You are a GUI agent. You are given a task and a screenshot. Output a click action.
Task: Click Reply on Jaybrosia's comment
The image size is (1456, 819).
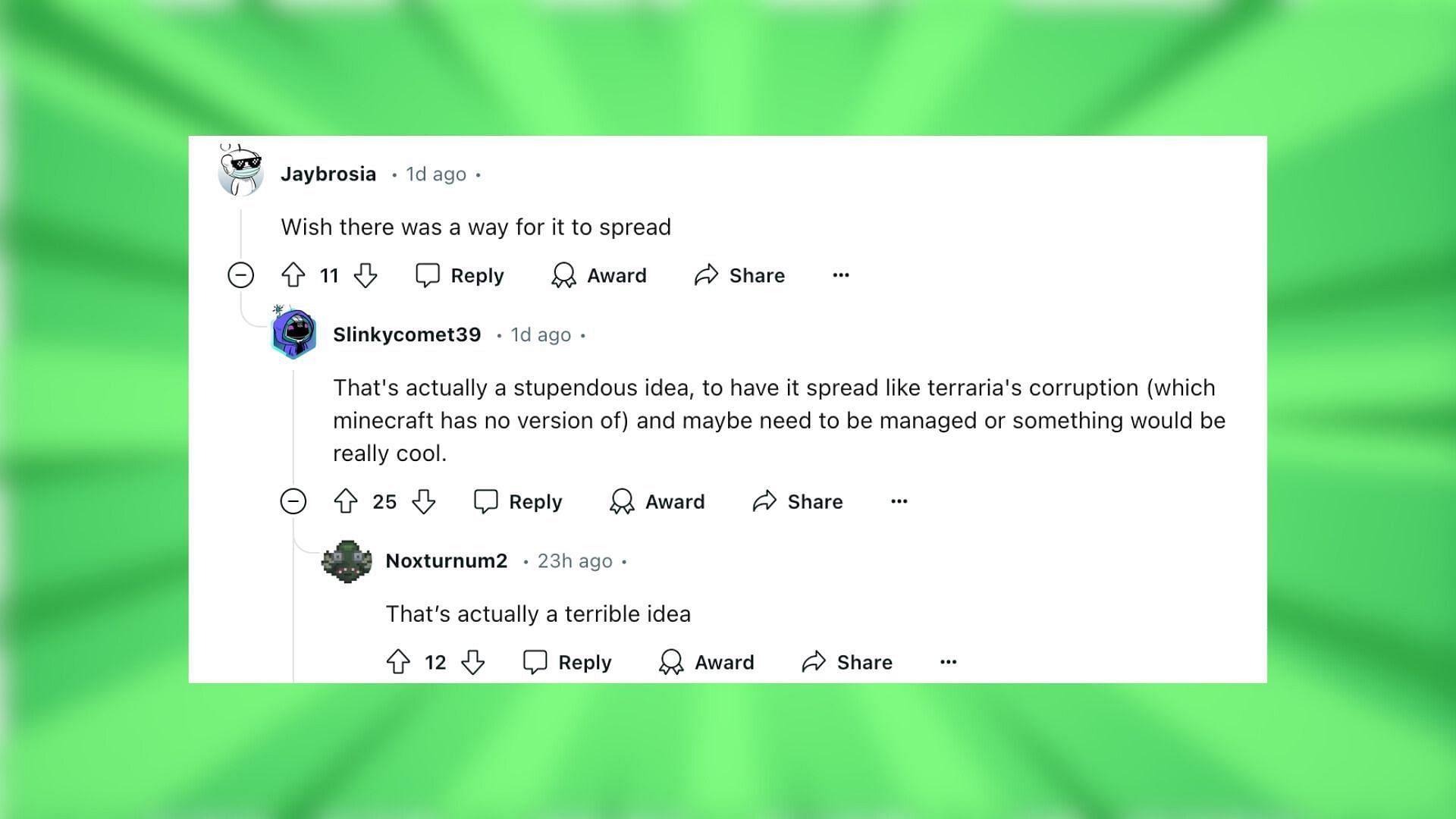point(460,275)
